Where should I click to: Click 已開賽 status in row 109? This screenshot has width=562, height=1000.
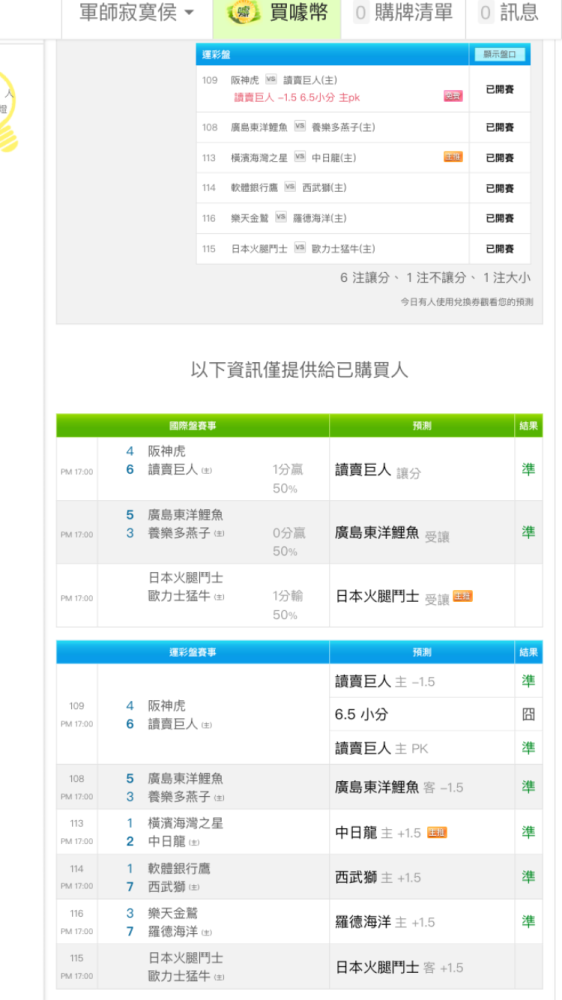coord(499,89)
